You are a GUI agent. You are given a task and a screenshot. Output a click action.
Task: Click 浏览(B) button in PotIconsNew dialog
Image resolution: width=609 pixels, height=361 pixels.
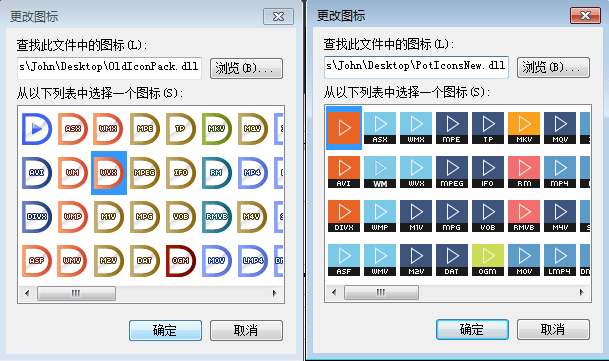point(553,68)
